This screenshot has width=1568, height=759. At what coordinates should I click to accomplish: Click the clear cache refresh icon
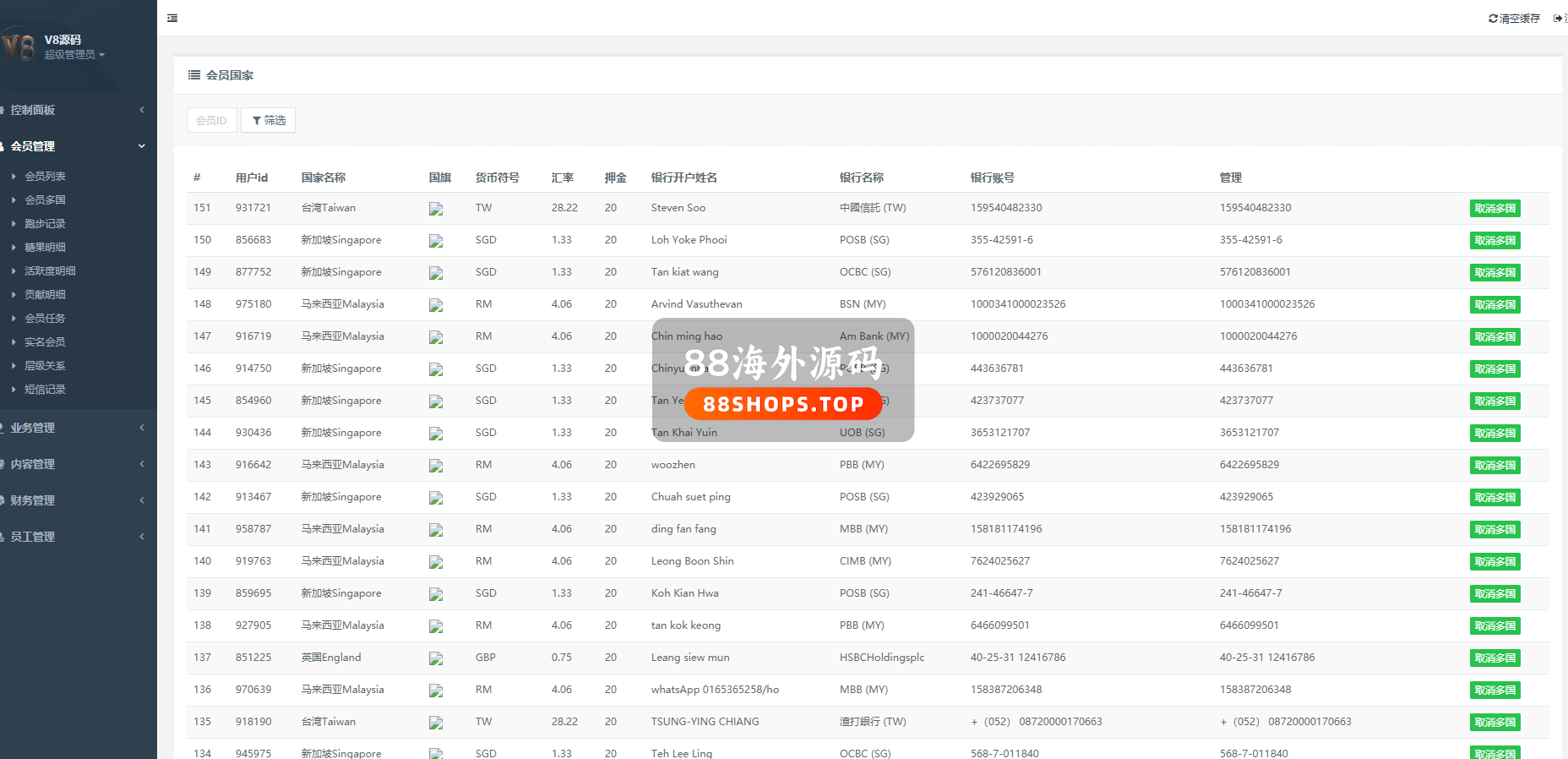[x=1493, y=19]
